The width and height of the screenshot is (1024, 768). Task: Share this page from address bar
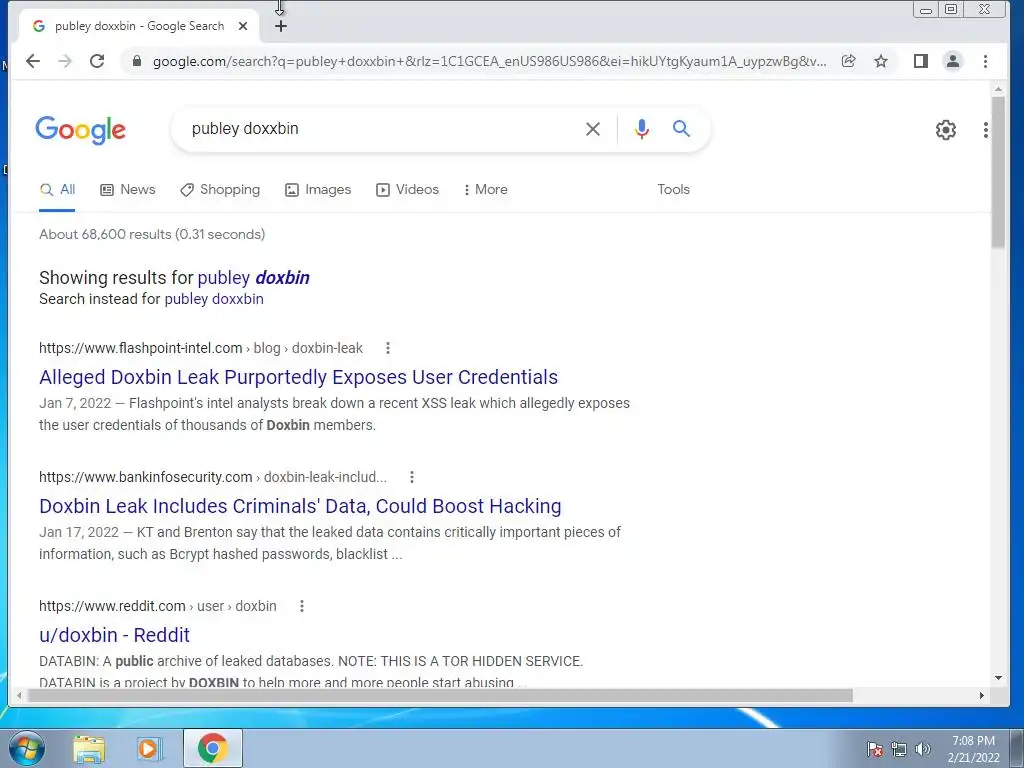(848, 61)
